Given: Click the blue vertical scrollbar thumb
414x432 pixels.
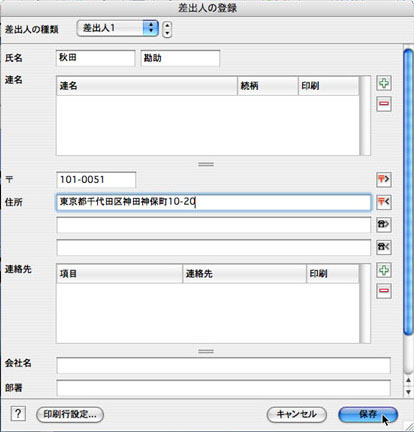Looking at the screenshot, I should [408, 192].
